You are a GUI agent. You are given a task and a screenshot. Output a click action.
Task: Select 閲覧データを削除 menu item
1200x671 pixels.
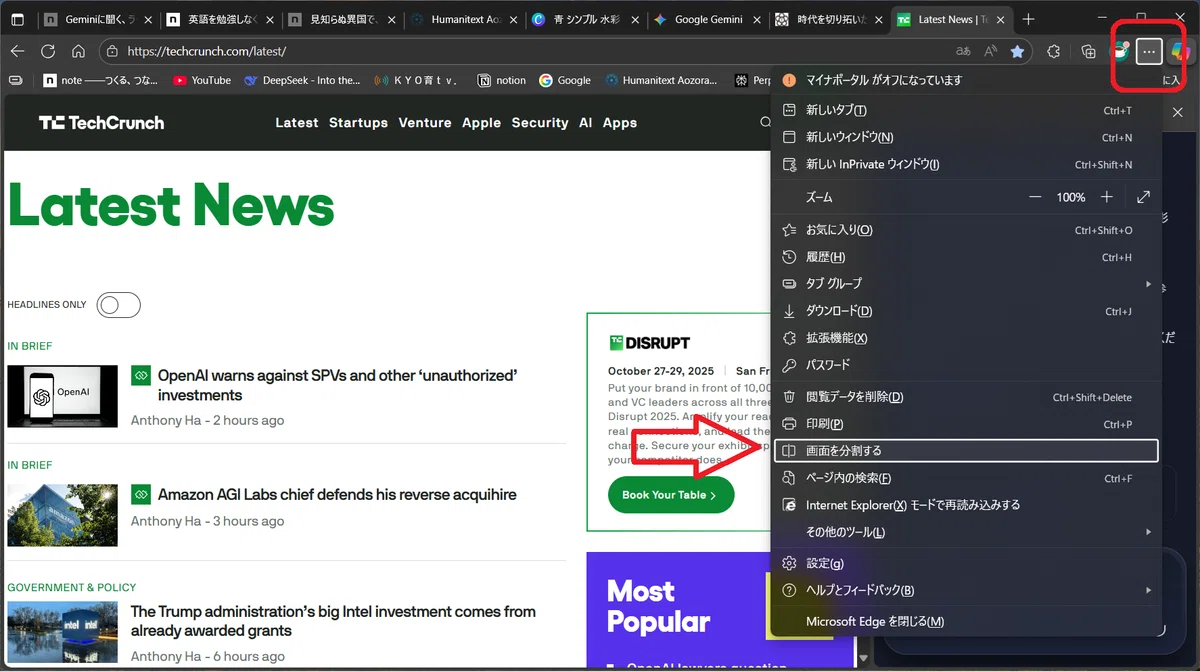pos(966,397)
